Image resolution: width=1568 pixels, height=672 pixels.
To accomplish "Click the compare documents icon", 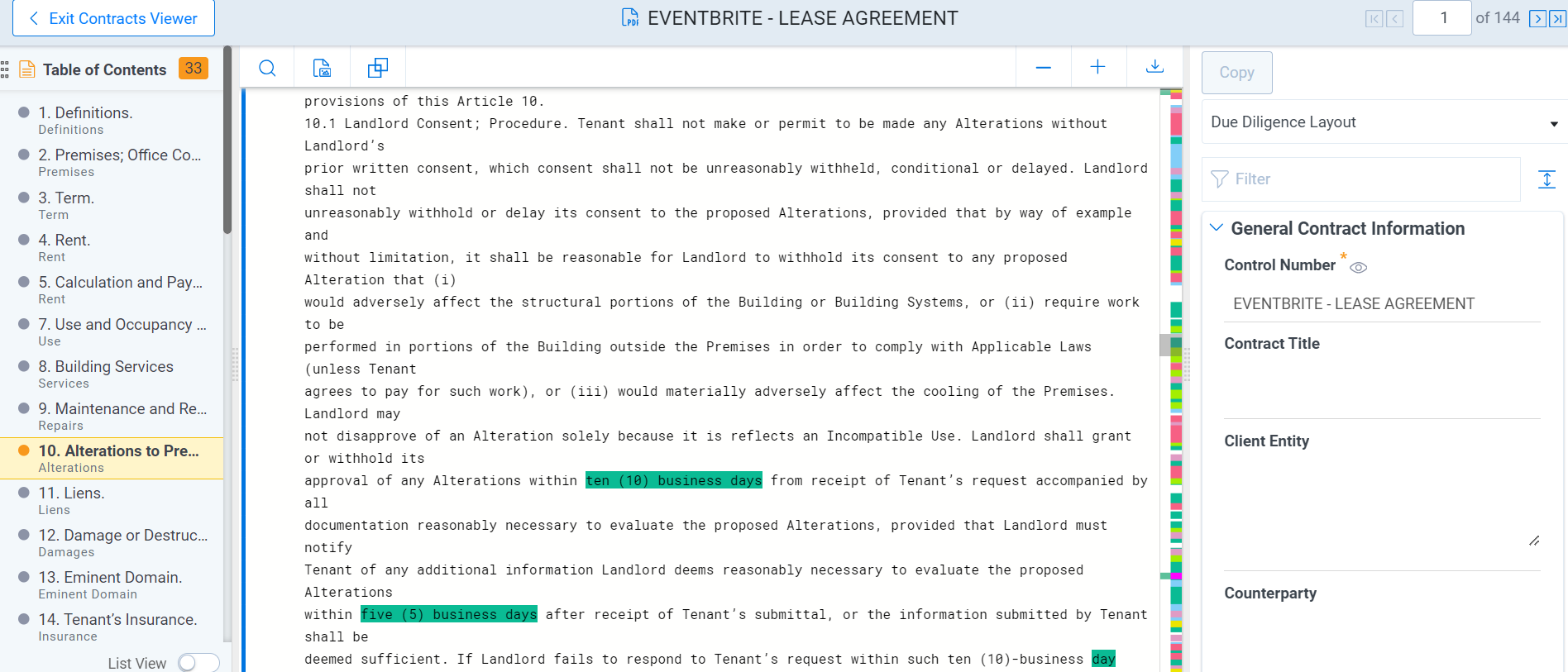I will (x=378, y=68).
